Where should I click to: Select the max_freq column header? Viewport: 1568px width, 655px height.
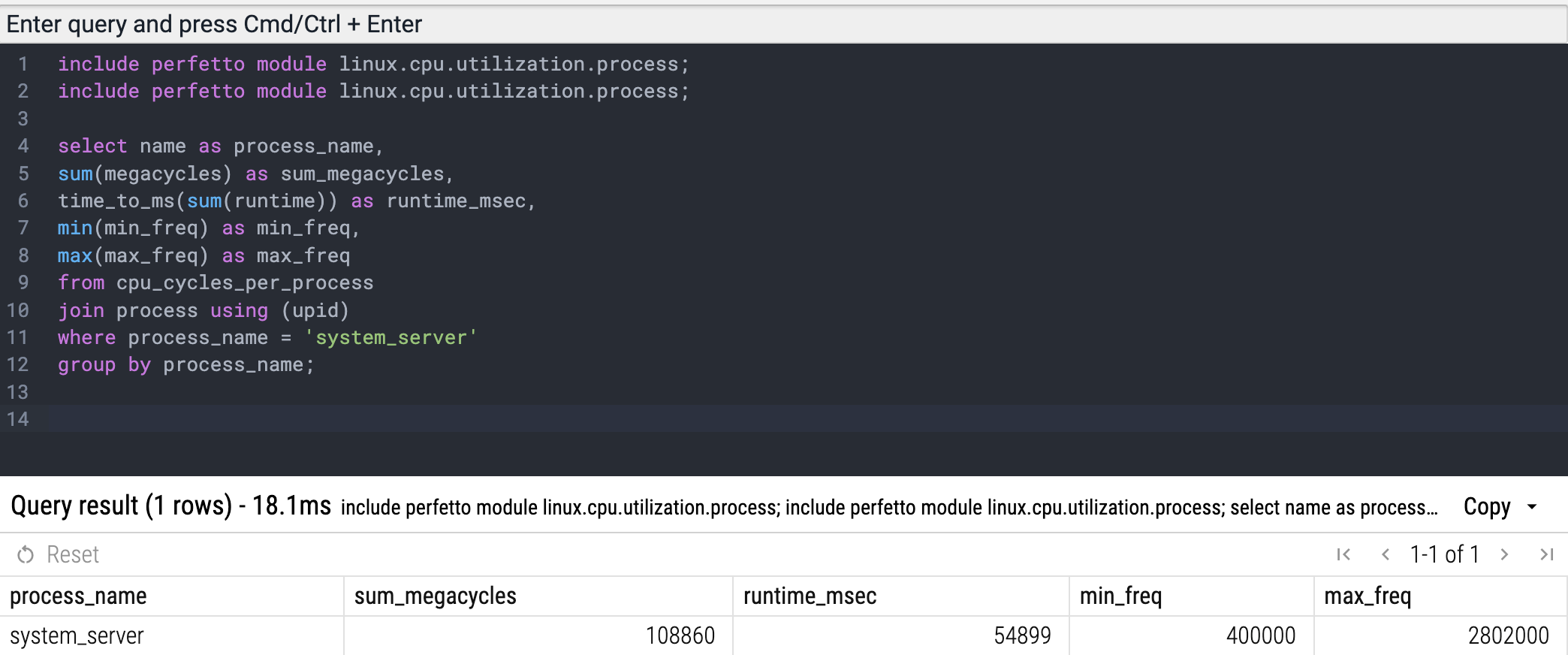[x=1367, y=596]
